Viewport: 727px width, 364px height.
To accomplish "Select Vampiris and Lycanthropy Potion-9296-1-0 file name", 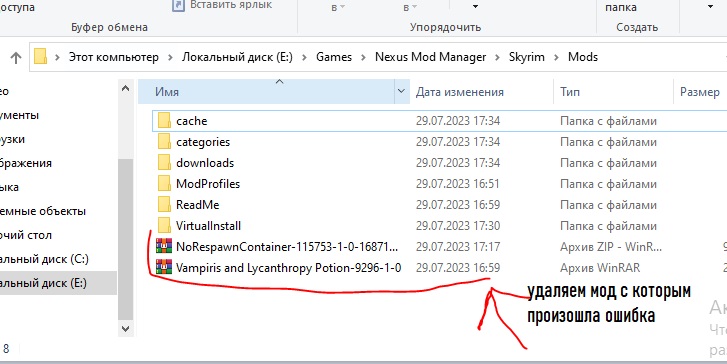I will pyautogui.click(x=288, y=268).
